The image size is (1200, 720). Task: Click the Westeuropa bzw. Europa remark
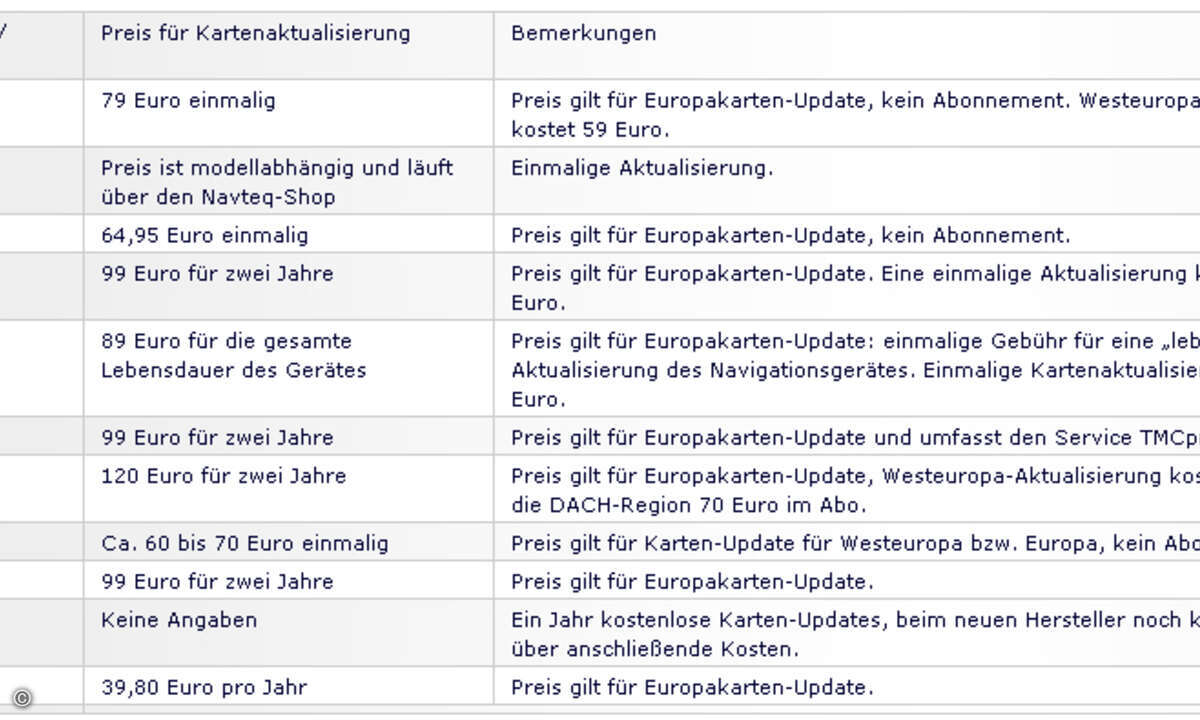847,542
